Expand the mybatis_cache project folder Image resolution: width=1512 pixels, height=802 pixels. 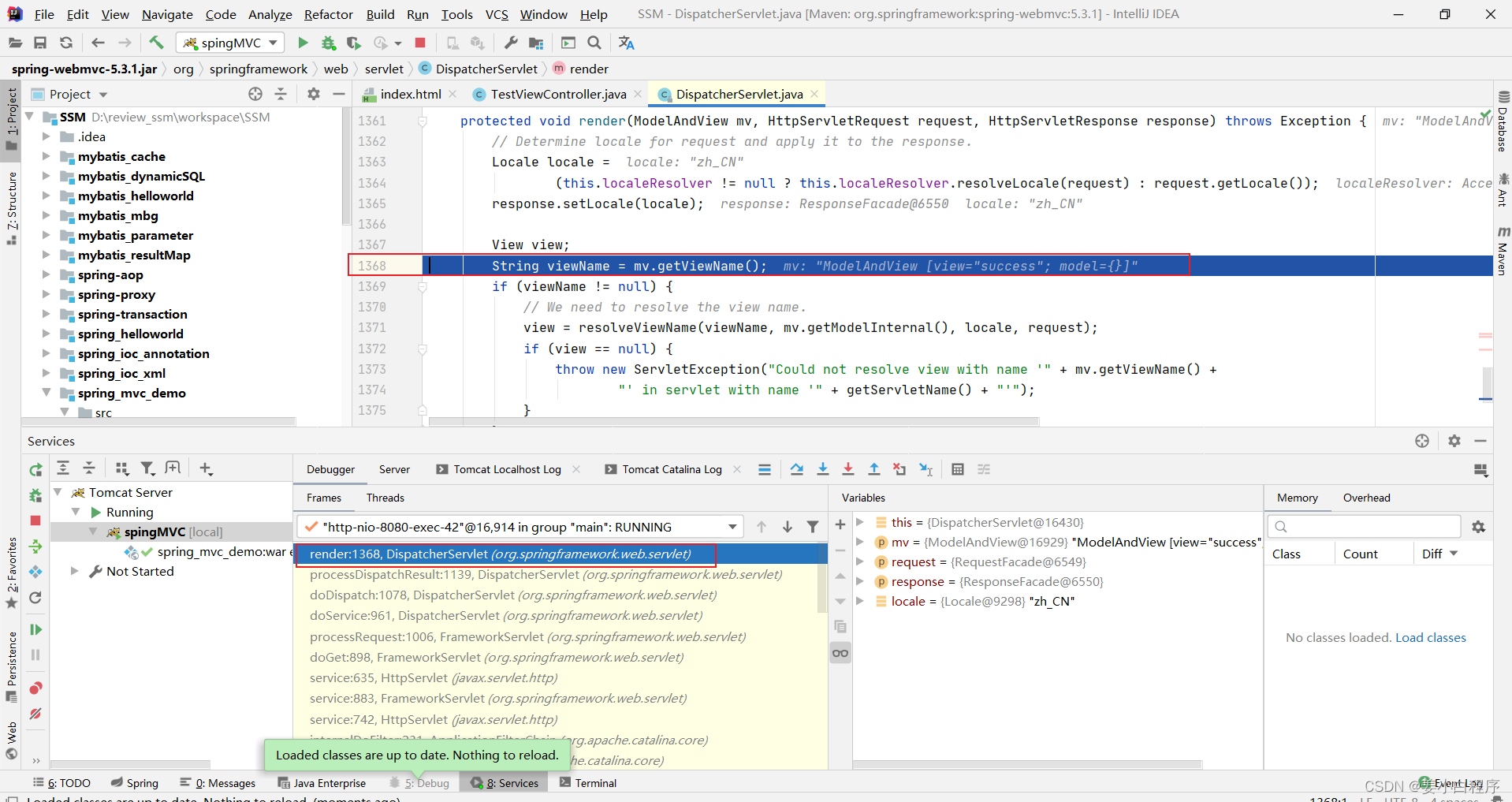tap(46, 156)
